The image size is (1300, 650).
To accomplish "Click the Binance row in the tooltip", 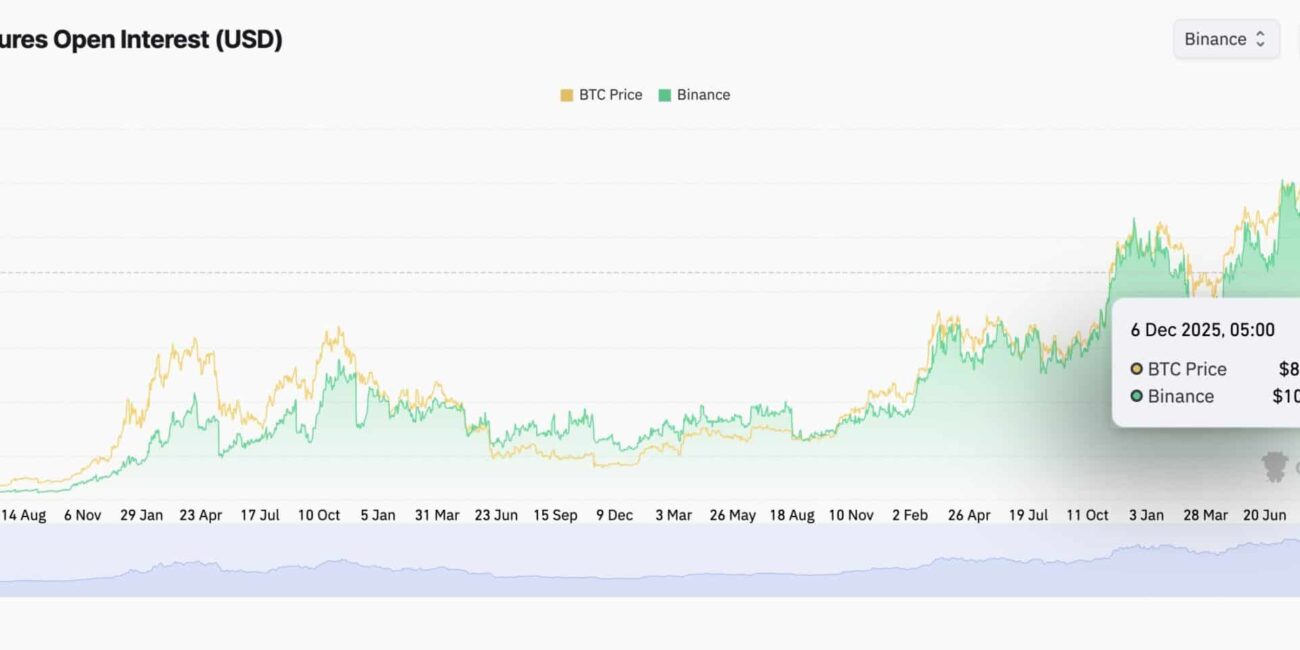I will (x=1180, y=396).
